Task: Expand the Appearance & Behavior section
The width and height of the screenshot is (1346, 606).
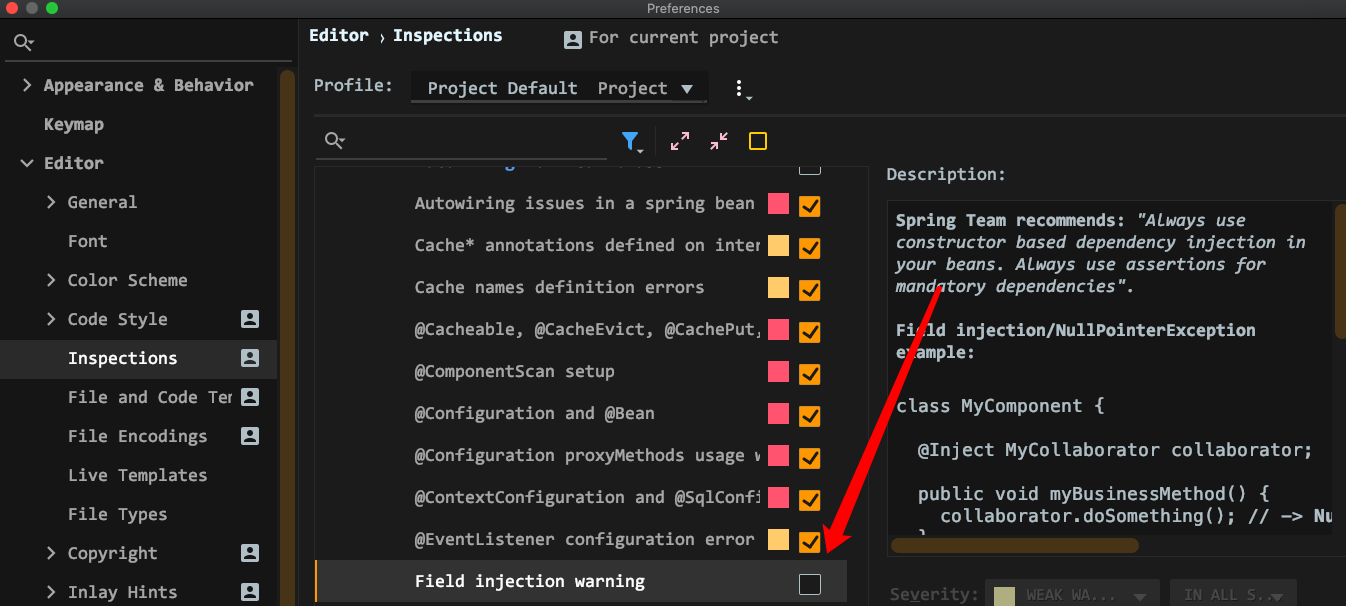Action: [27, 85]
